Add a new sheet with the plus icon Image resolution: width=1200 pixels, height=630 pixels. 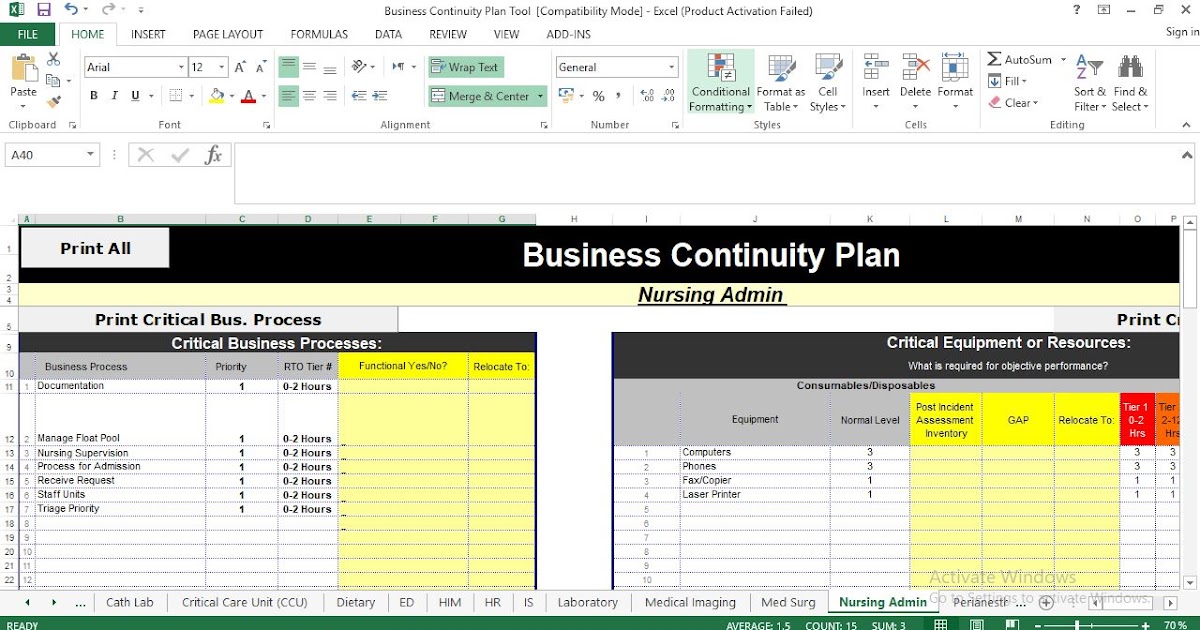click(1046, 602)
